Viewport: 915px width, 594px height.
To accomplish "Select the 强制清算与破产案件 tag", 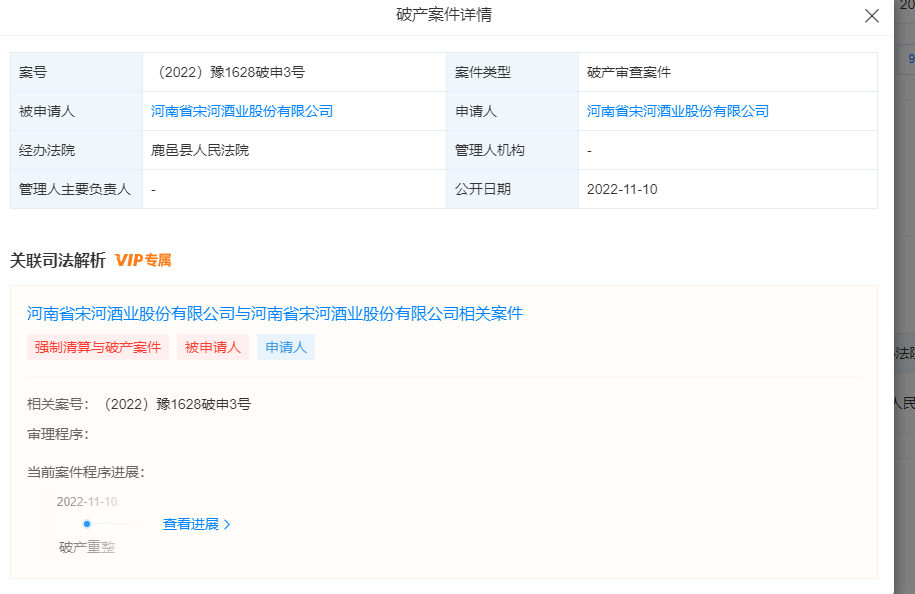I will (98, 347).
